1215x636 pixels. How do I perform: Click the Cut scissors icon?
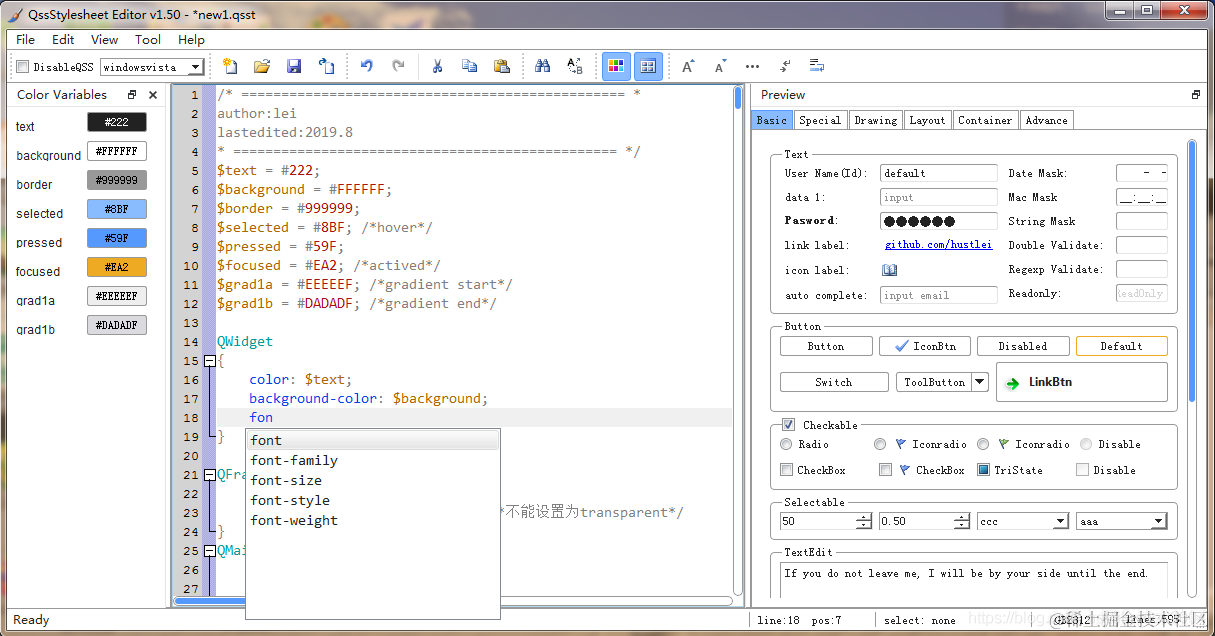point(437,66)
